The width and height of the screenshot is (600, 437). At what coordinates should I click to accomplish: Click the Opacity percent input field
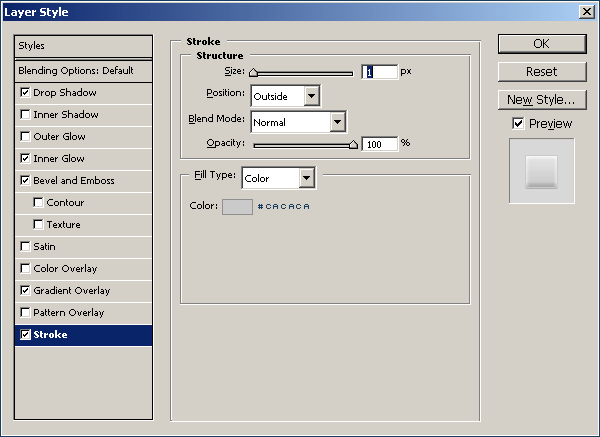[x=379, y=144]
